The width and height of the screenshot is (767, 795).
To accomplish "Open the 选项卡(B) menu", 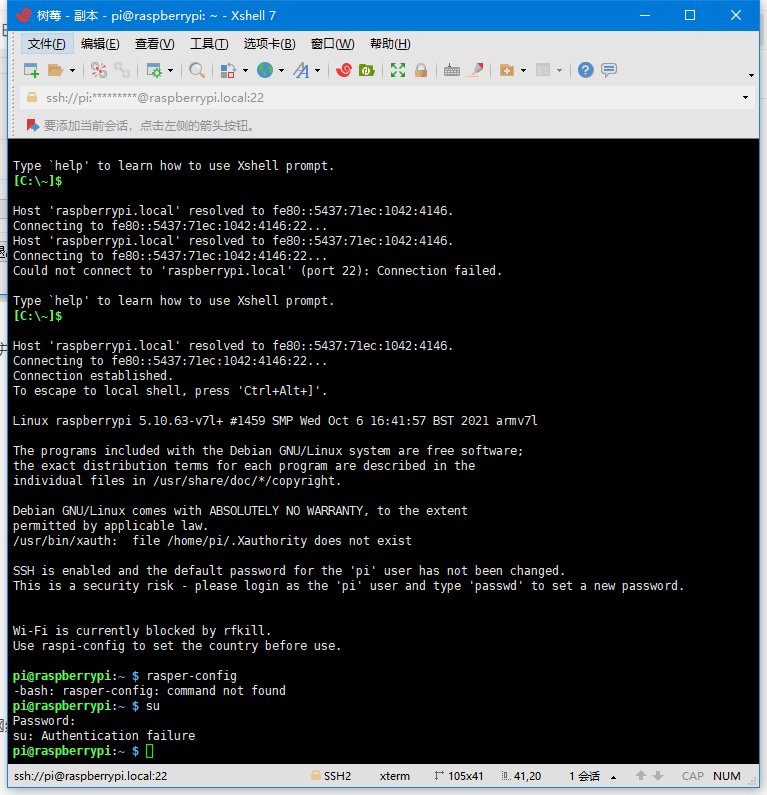I will tap(269, 44).
